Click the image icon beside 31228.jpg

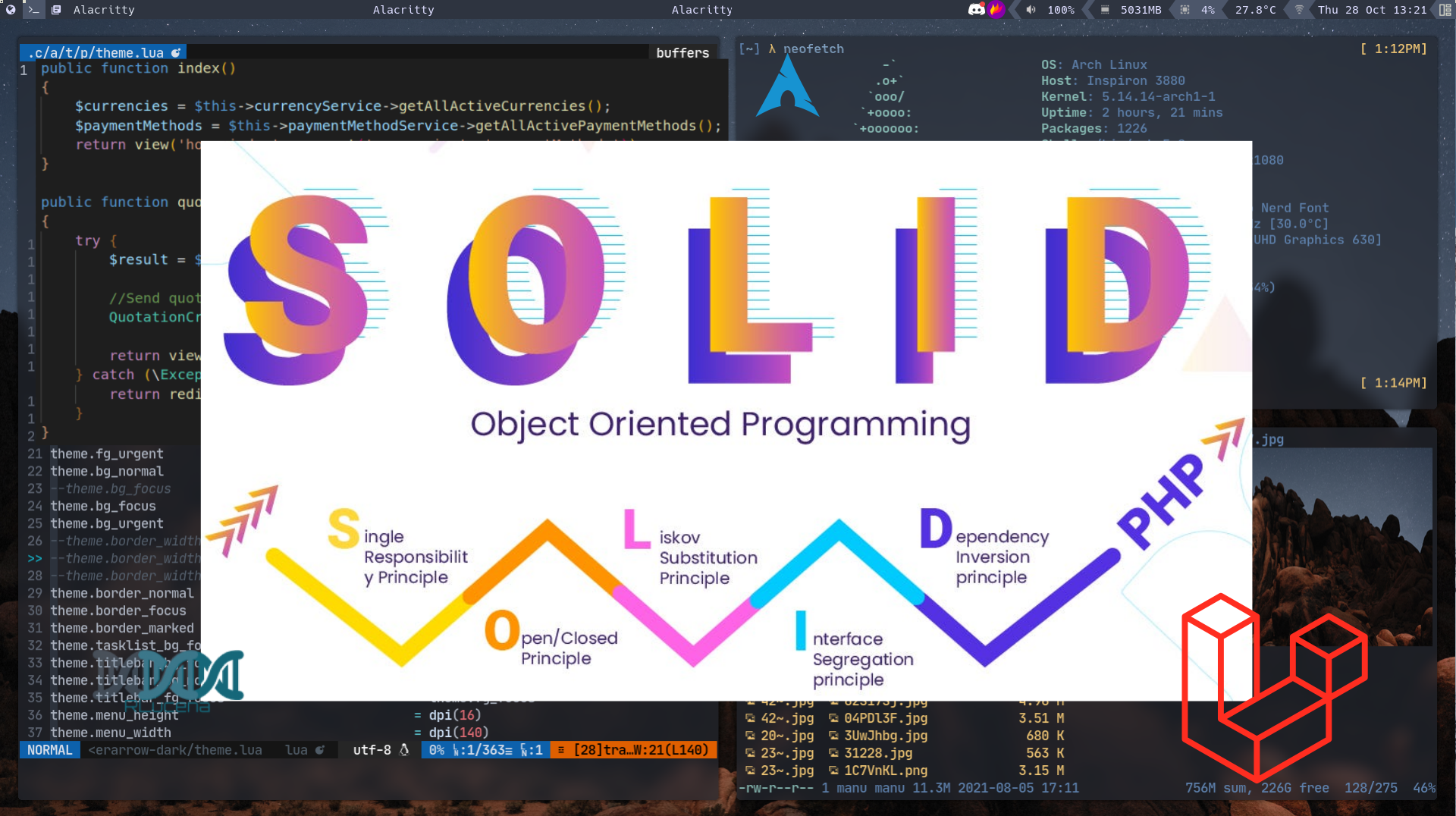coord(833,753)
